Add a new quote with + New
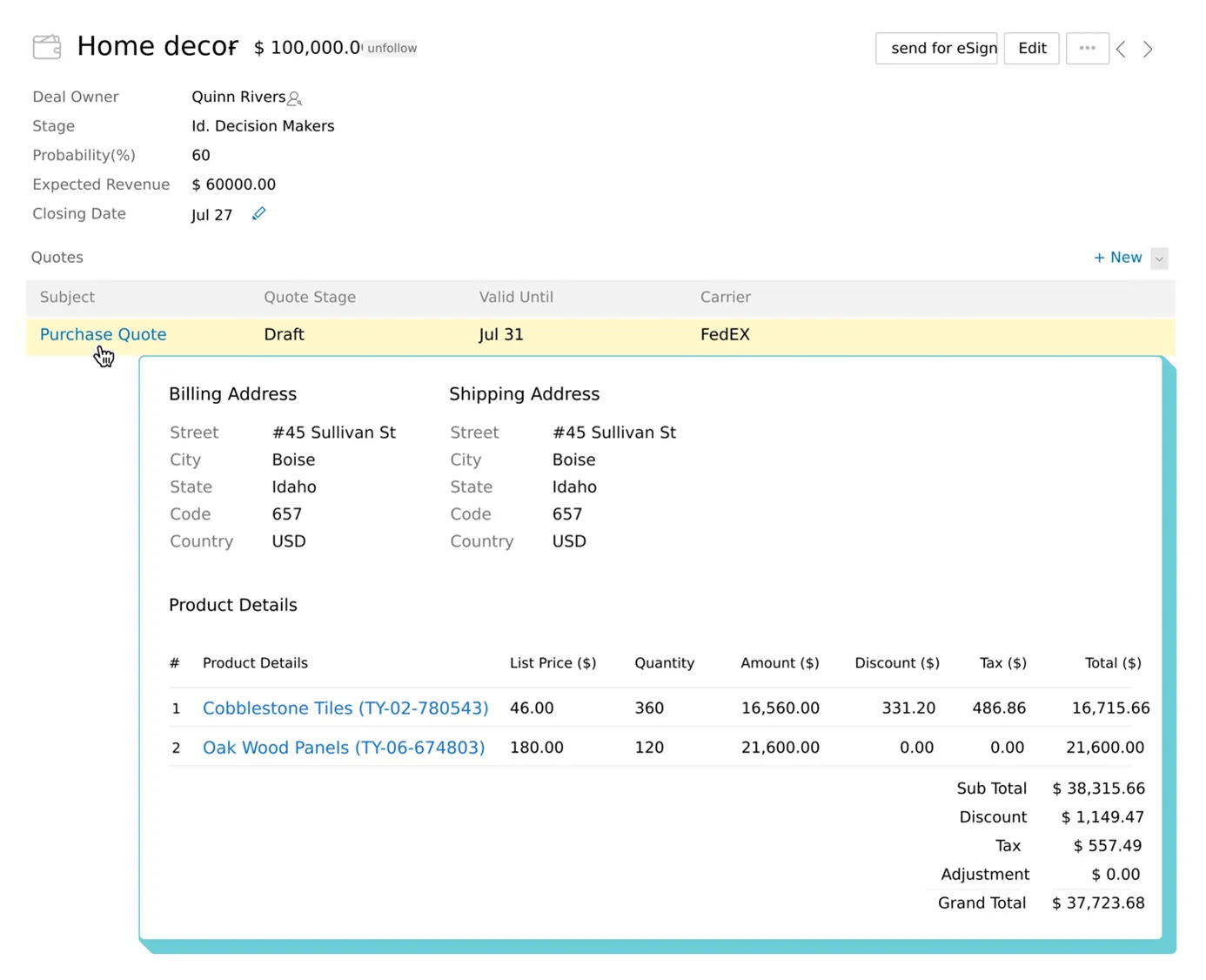 [x=1117, y=258]
